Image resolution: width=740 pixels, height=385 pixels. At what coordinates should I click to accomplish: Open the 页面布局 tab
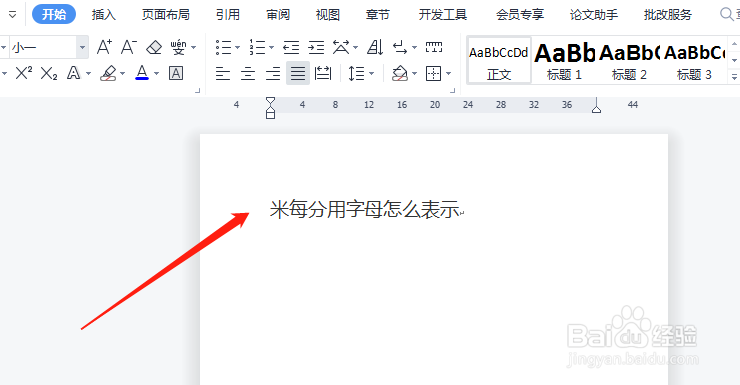pos(166,15)
